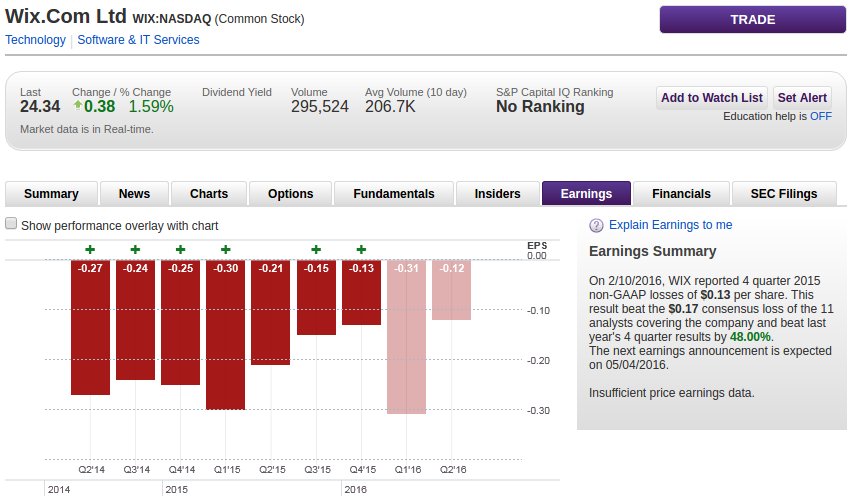Screen dimensions: 855x503
Task: Select the Earnings tab
Action: point(586,194)
